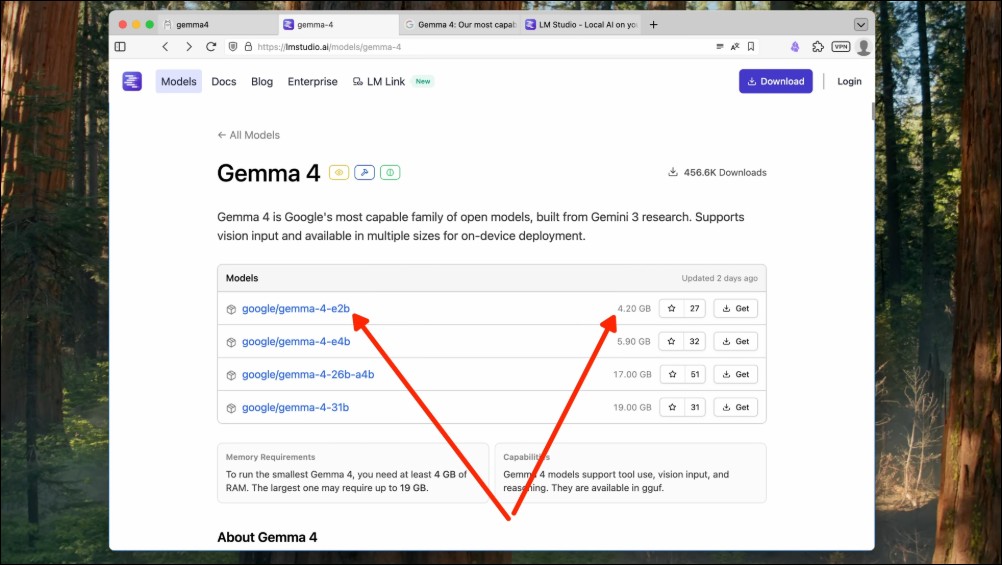Image resolution: width=1002 pixels, height=565 pixels.
Task: Click the VPN badge icon
Action: [840, 47]
